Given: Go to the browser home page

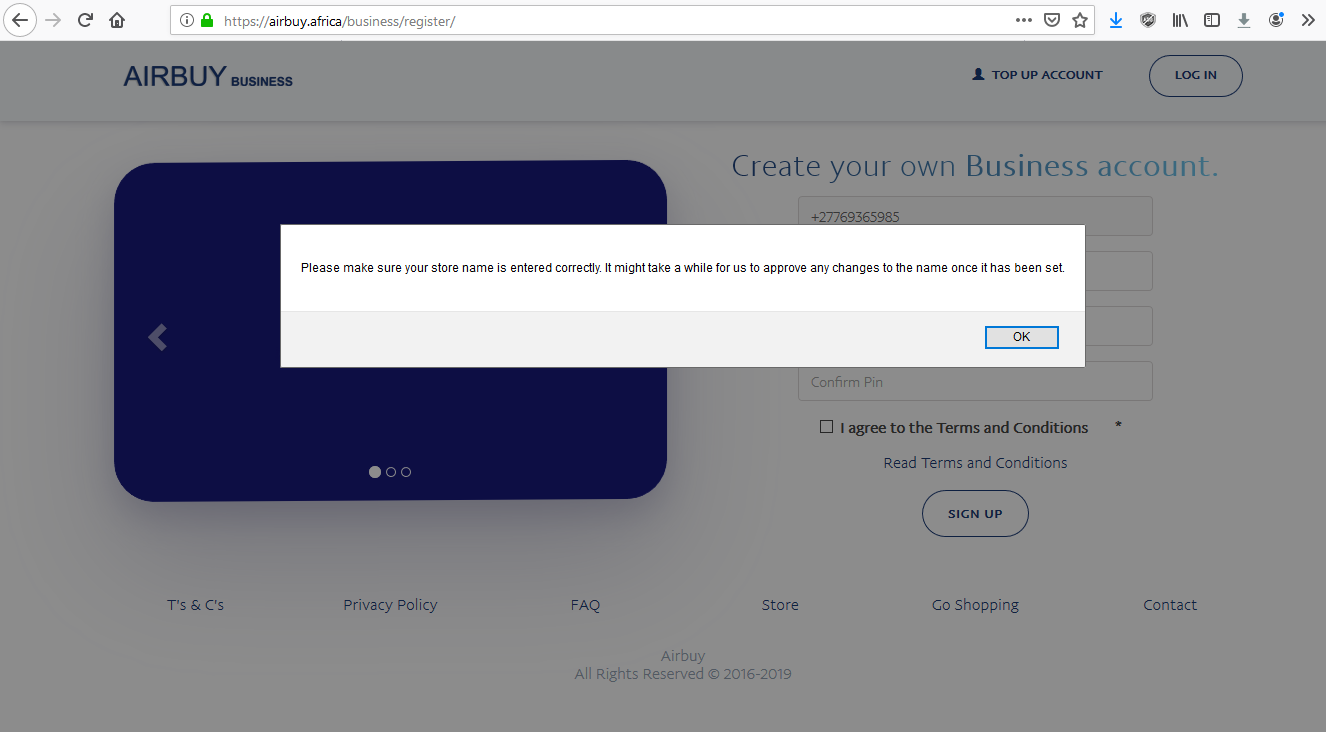Looking at the screenshot, I should tap(117, 20).
